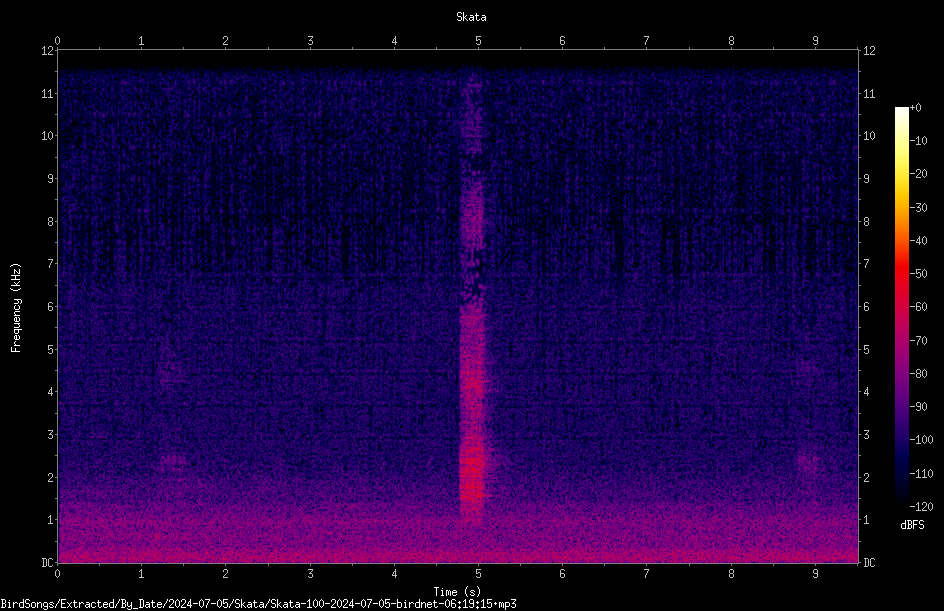944x611 pixels.
Task: Click "10" on the left frequency axis
Action: pyautogui.click(x=47, y=136)
